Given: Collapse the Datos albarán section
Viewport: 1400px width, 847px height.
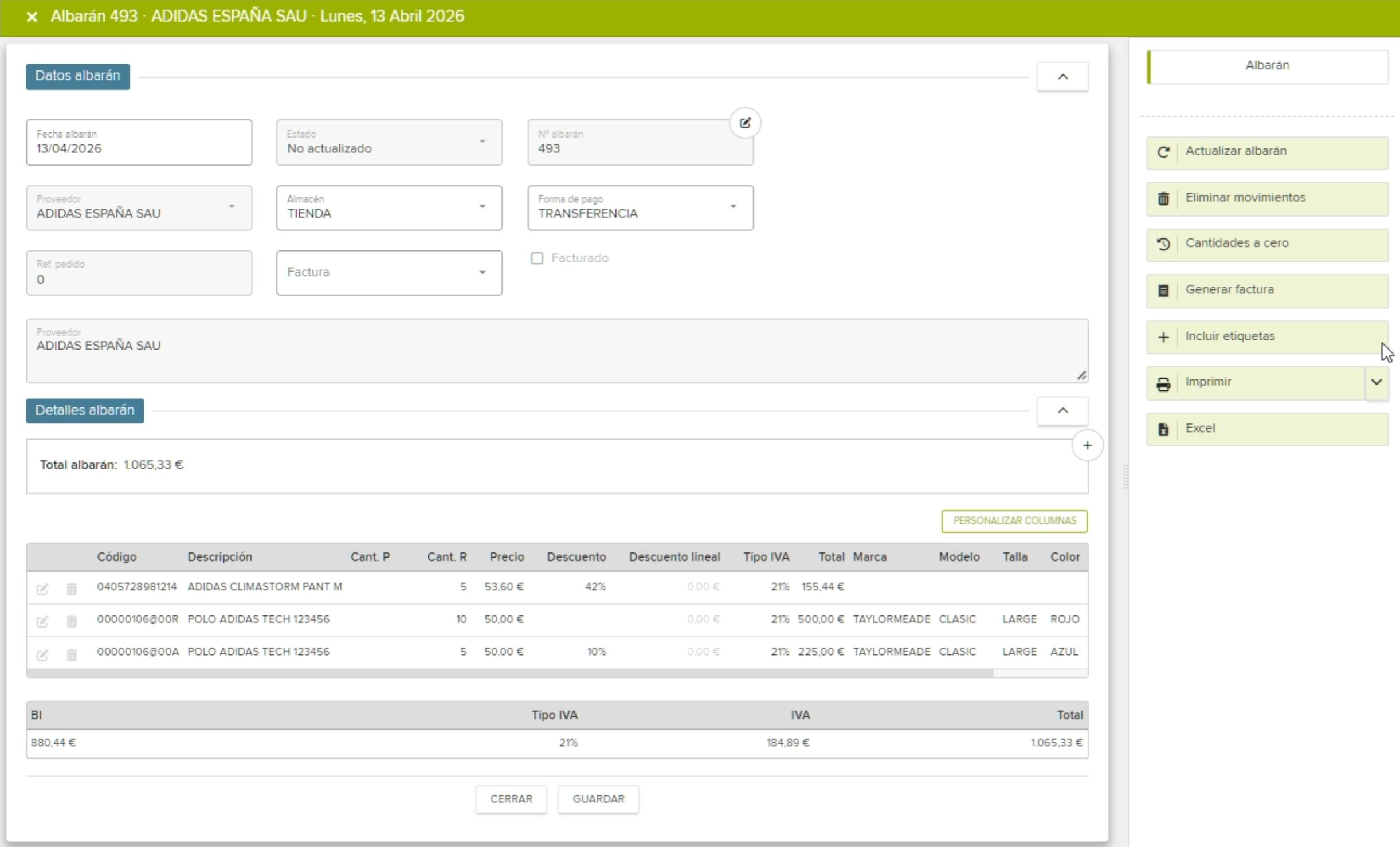Looking at the screenshot, I should [x=1062, y=77].
